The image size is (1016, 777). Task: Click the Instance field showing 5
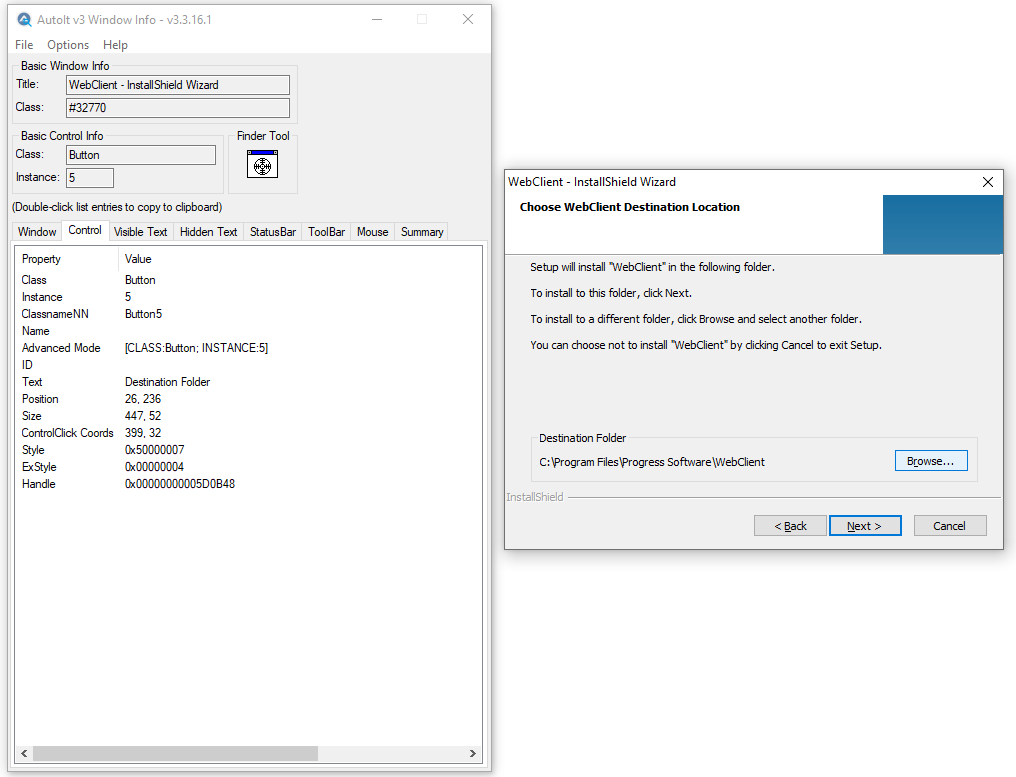pos(90,178)
